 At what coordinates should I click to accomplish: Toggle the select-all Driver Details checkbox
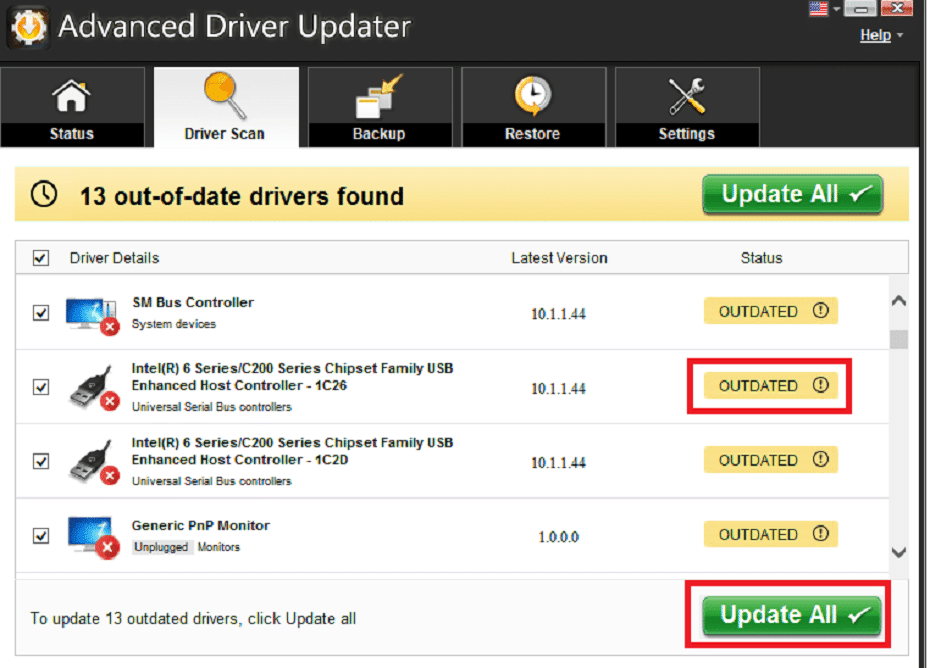[40, 258]
